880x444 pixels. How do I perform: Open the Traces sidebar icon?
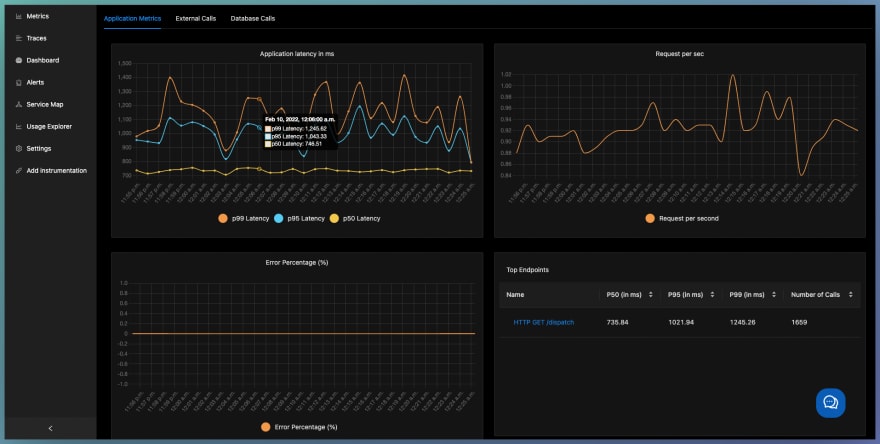(x=19, y=38)
